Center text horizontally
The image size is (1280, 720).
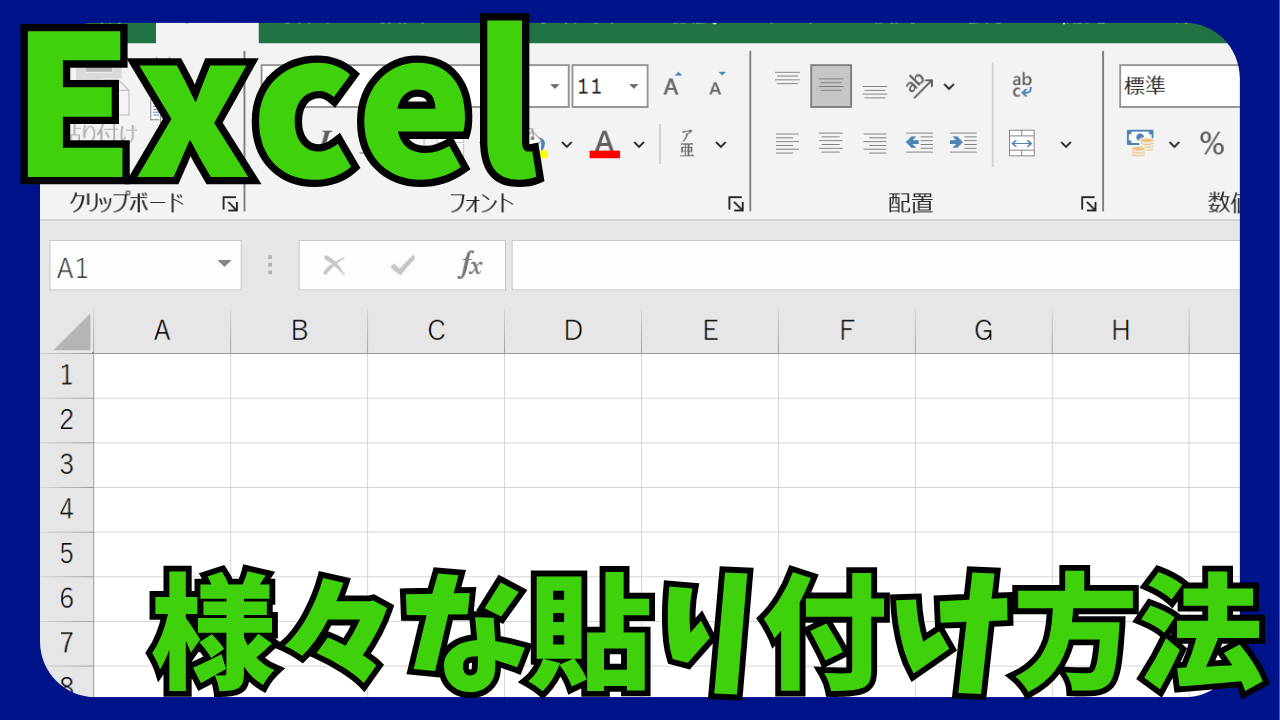pyautogui.click(x=831, y=144)
